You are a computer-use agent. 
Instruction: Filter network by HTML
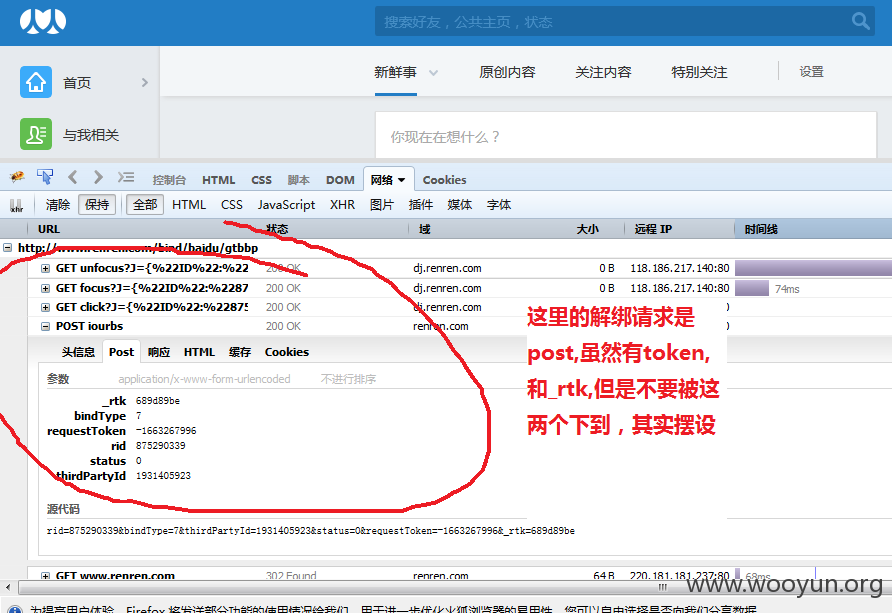[x=189, y=205]
